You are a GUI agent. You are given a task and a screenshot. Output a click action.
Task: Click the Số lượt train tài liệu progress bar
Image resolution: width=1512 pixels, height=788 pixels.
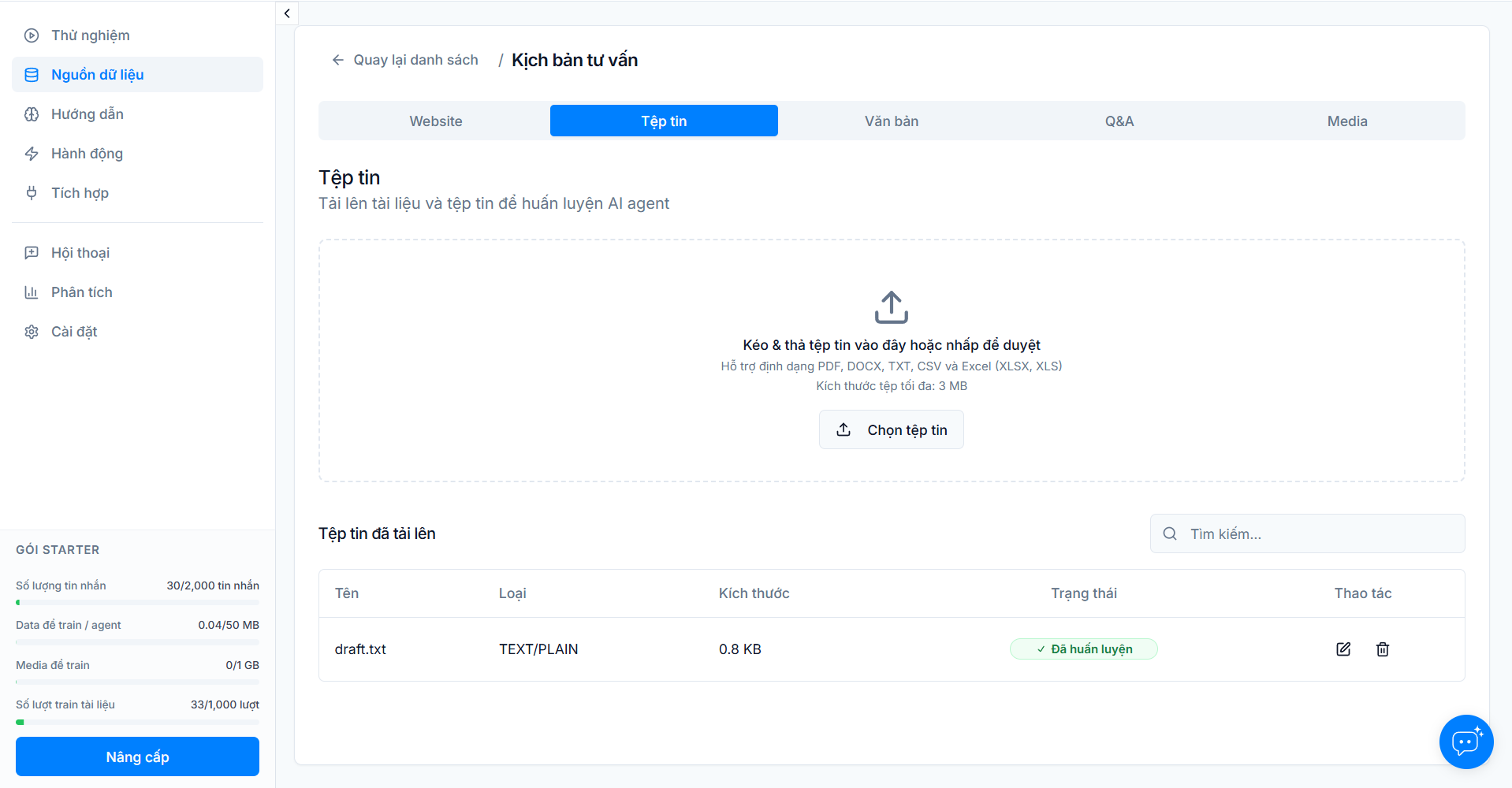coord(137,722)
